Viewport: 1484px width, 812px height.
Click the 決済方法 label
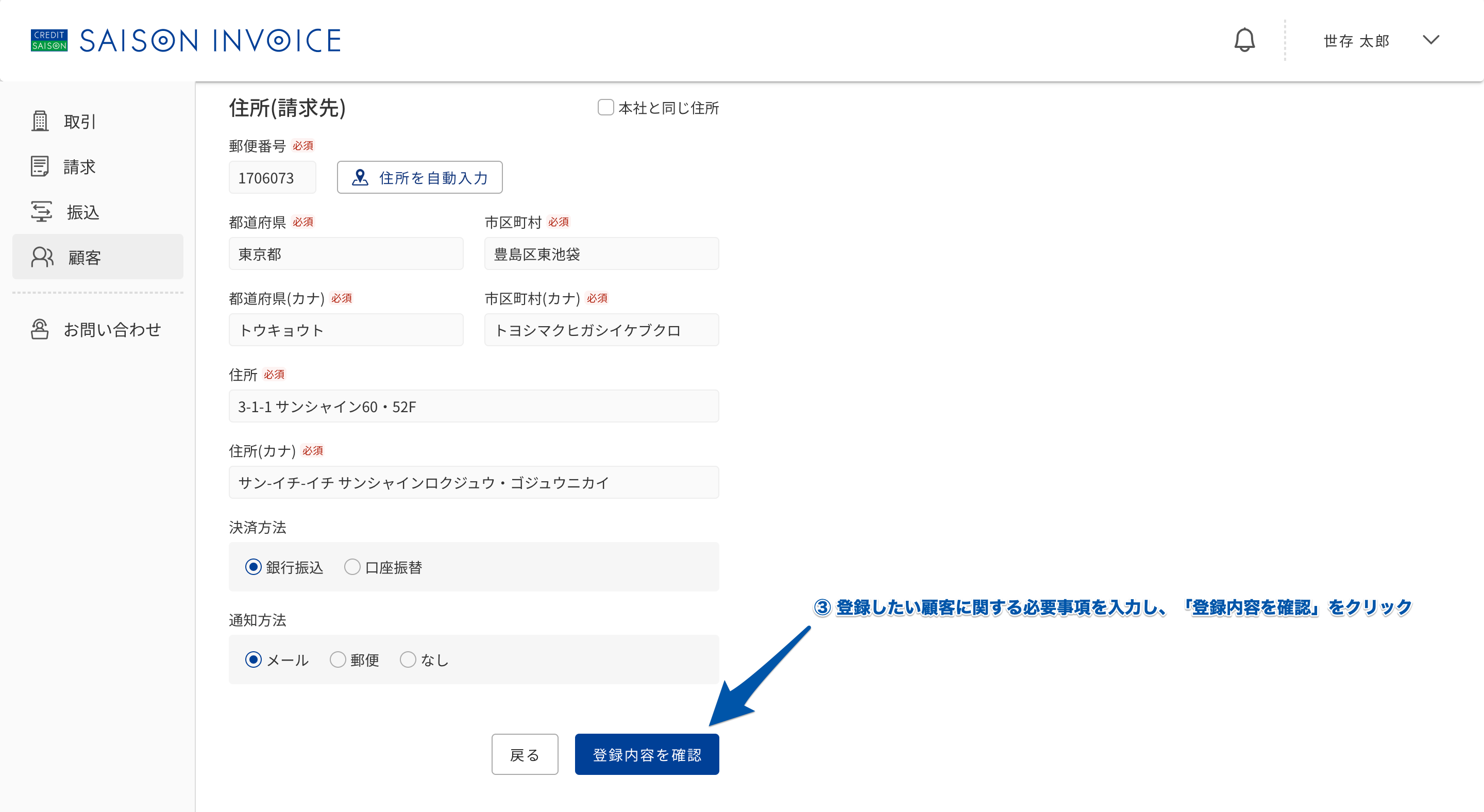257,528
